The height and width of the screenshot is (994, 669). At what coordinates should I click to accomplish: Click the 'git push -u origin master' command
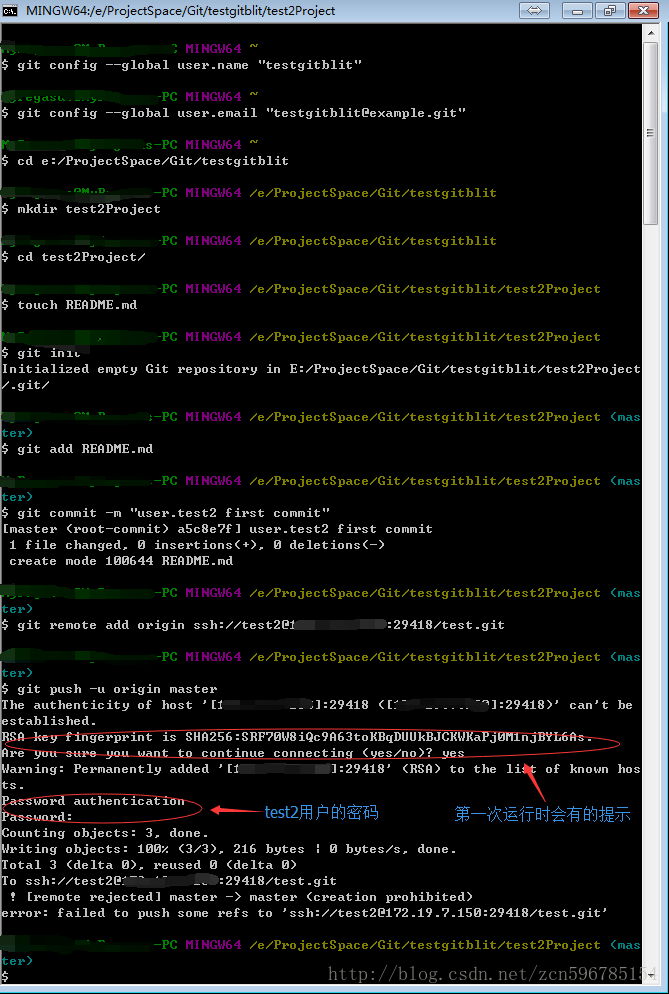(x=109, y=689)
